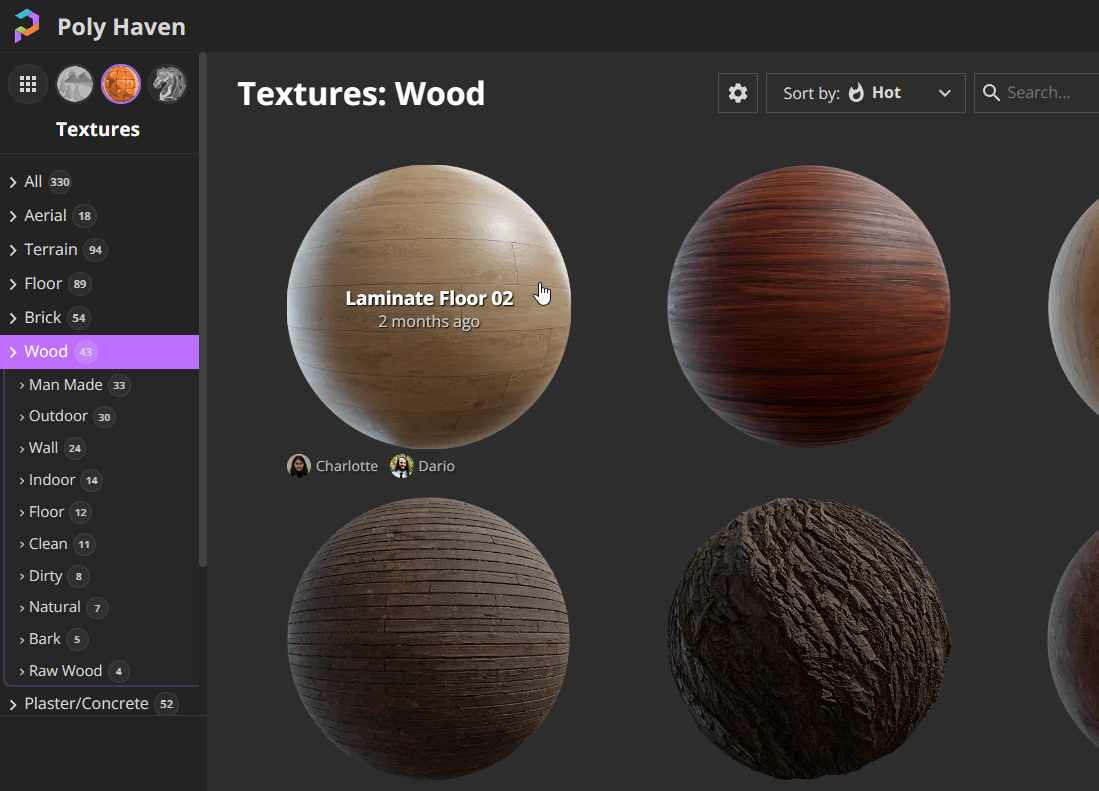Screen dimensions: 1099x791
Task: Select the Models horse head icon
Action: 168,85
